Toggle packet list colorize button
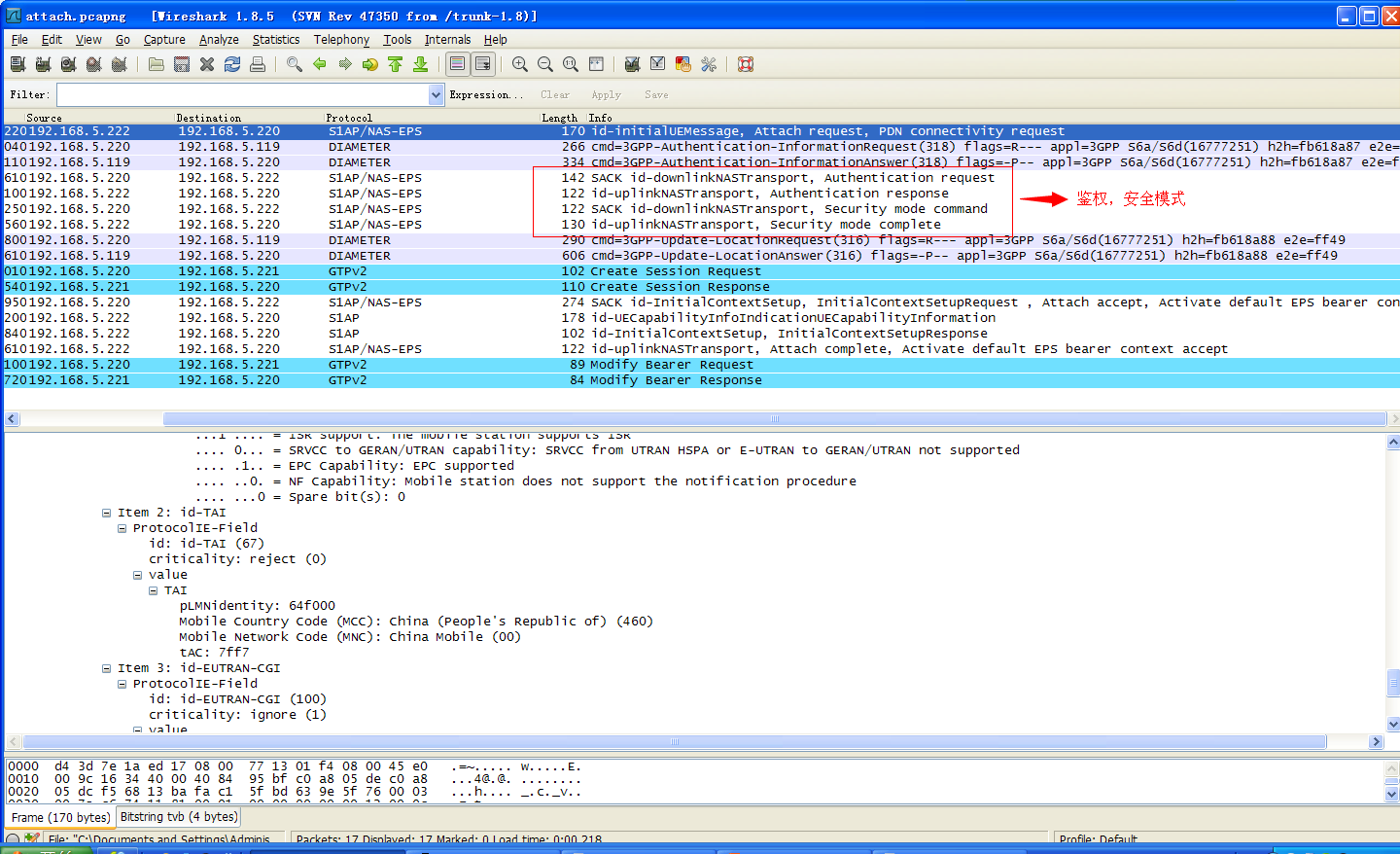 pos(457,64)
